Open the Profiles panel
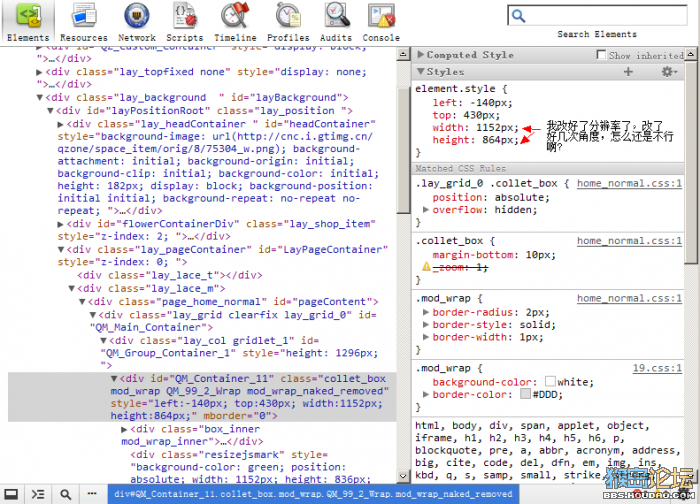Screen dimensions: 700x504 288,22
